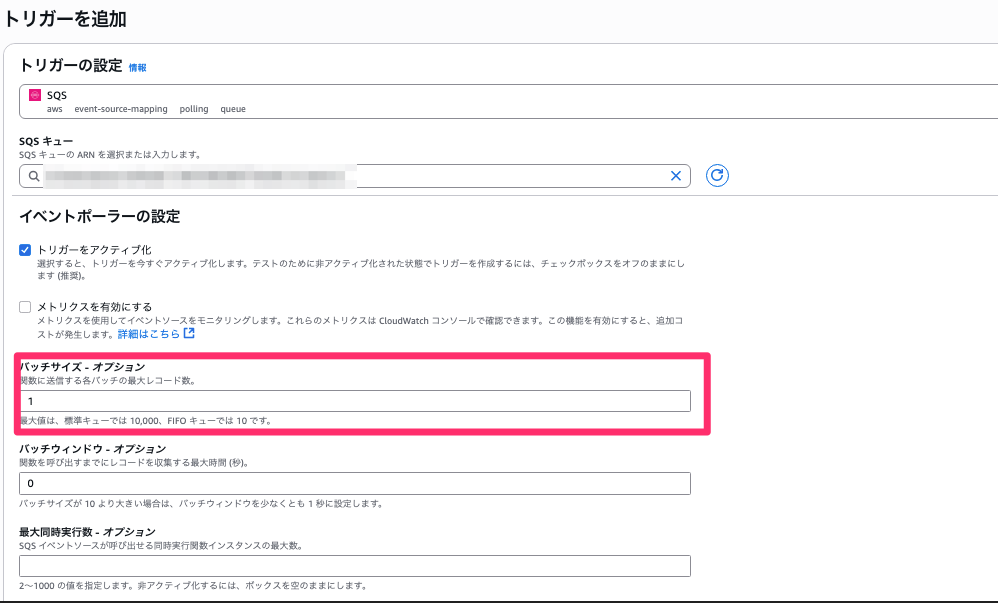The height and width of the screenshot is (603, 998).
Task: Click the search magnifier in SQS queue field
Action: (x=34, y=175)
